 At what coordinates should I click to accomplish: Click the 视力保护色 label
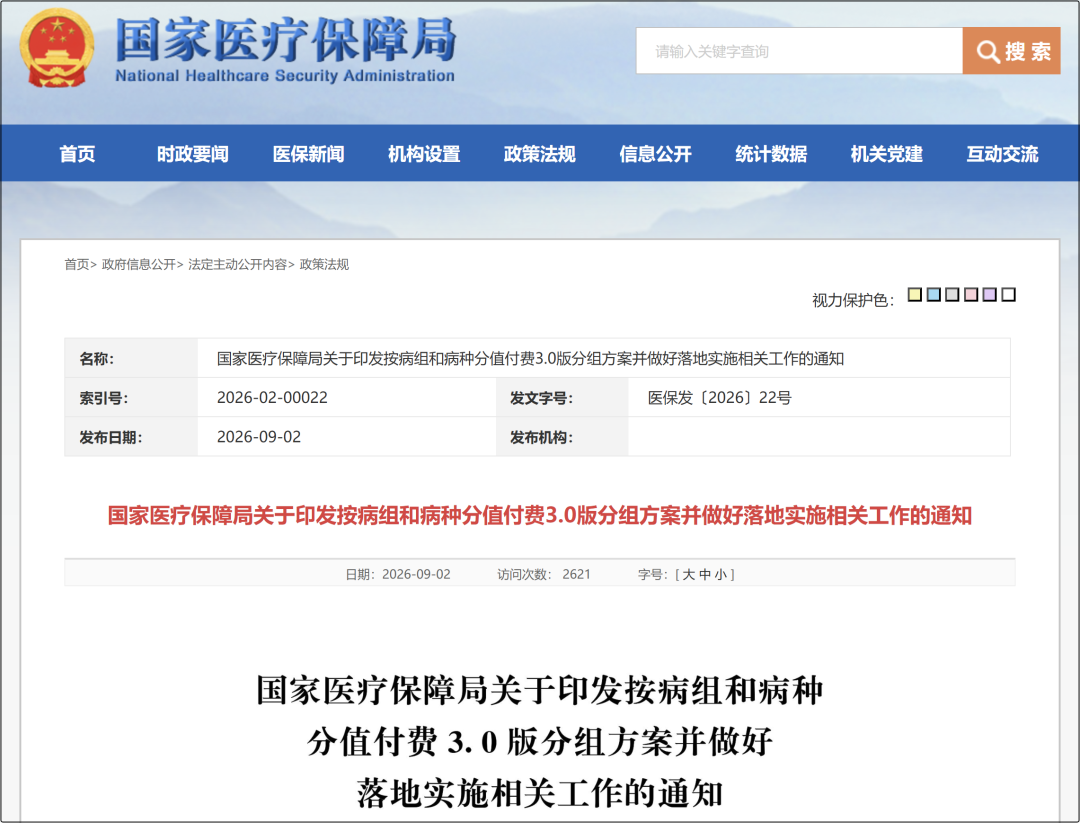pos(853,300)
